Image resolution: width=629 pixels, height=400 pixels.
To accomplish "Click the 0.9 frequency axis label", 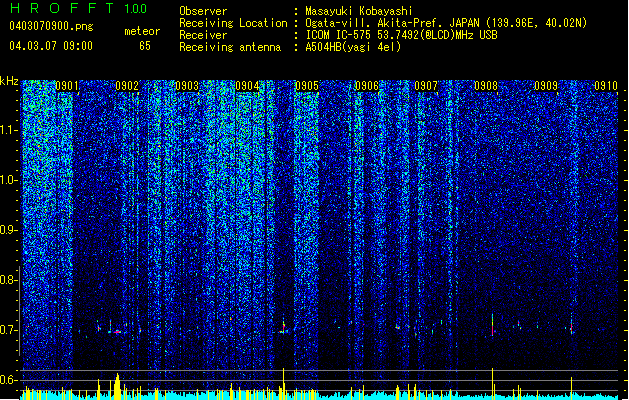I will coord(8,230).
